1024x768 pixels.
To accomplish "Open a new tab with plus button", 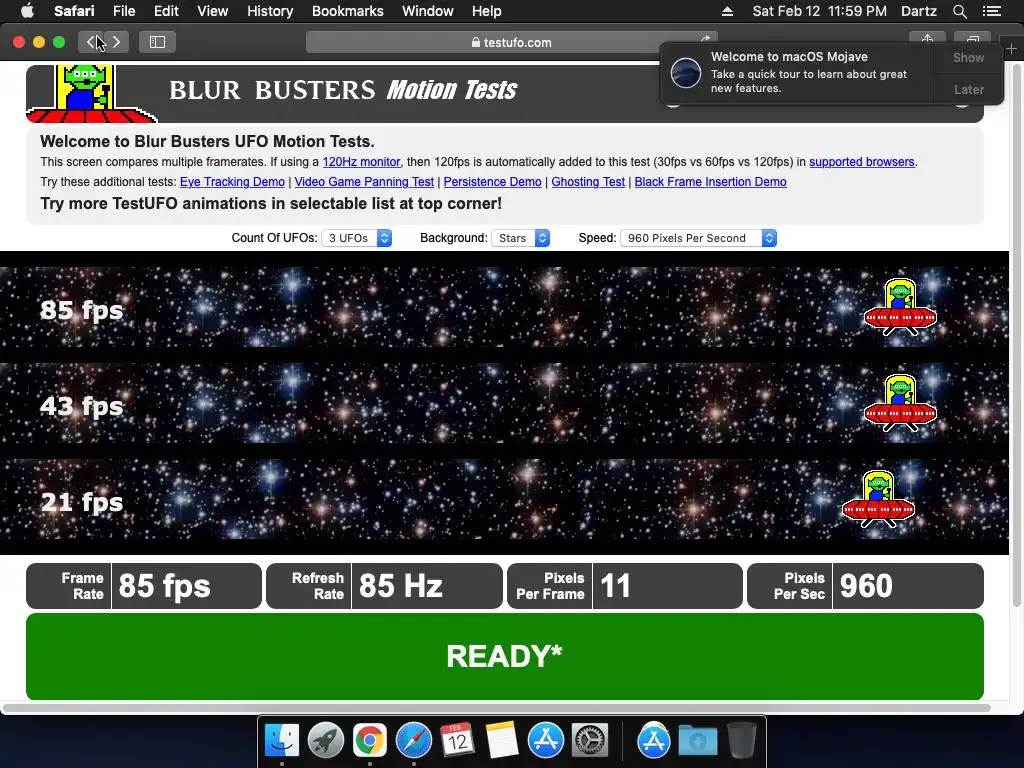I will coord(1011,48).
